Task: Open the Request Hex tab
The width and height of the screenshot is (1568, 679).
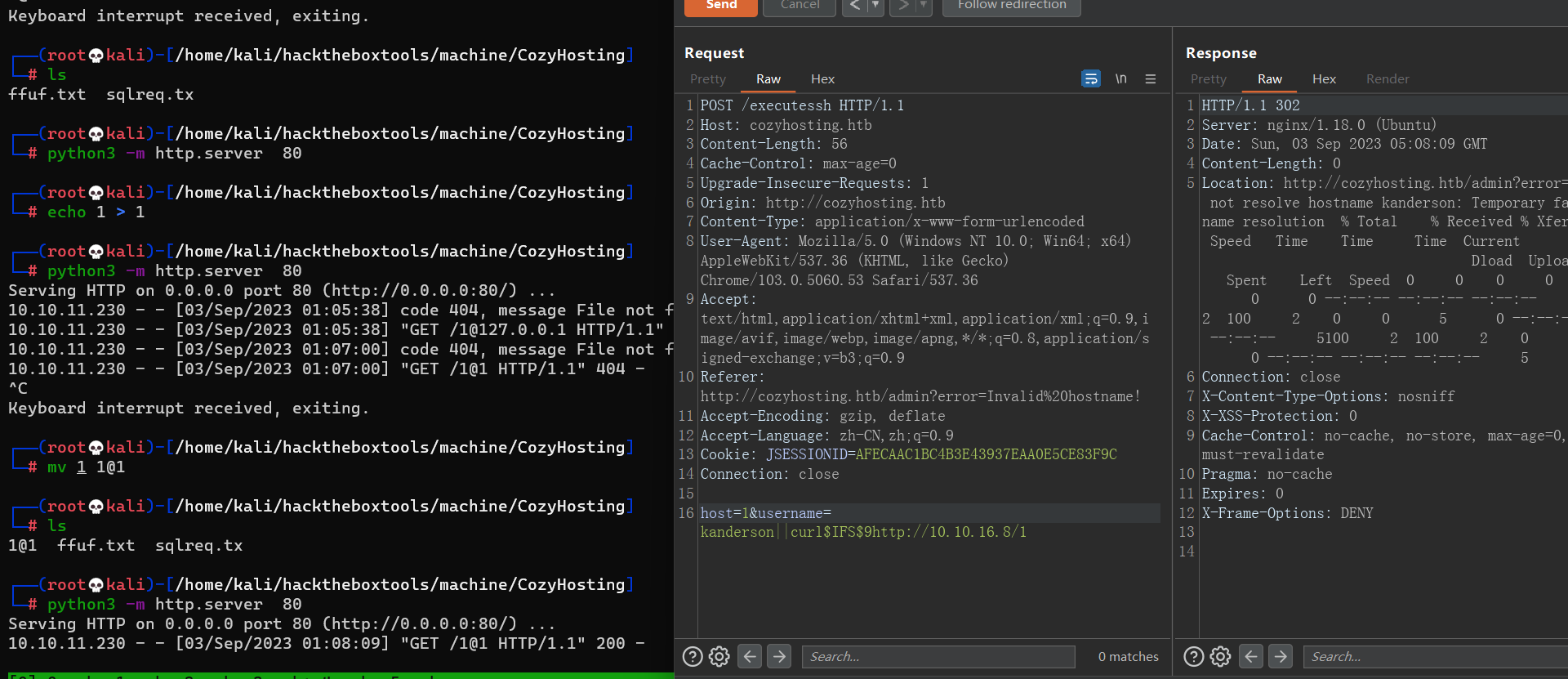Action: click(822, 79)
